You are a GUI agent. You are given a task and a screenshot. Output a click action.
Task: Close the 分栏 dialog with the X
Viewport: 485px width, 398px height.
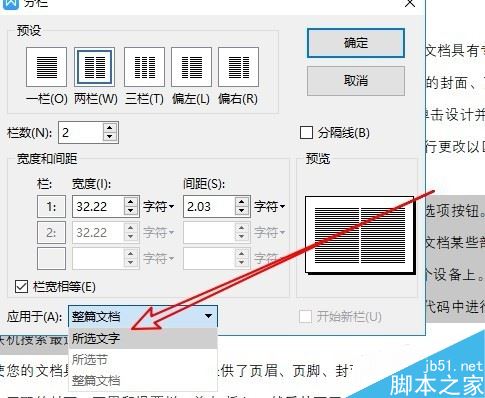(409, 3)
